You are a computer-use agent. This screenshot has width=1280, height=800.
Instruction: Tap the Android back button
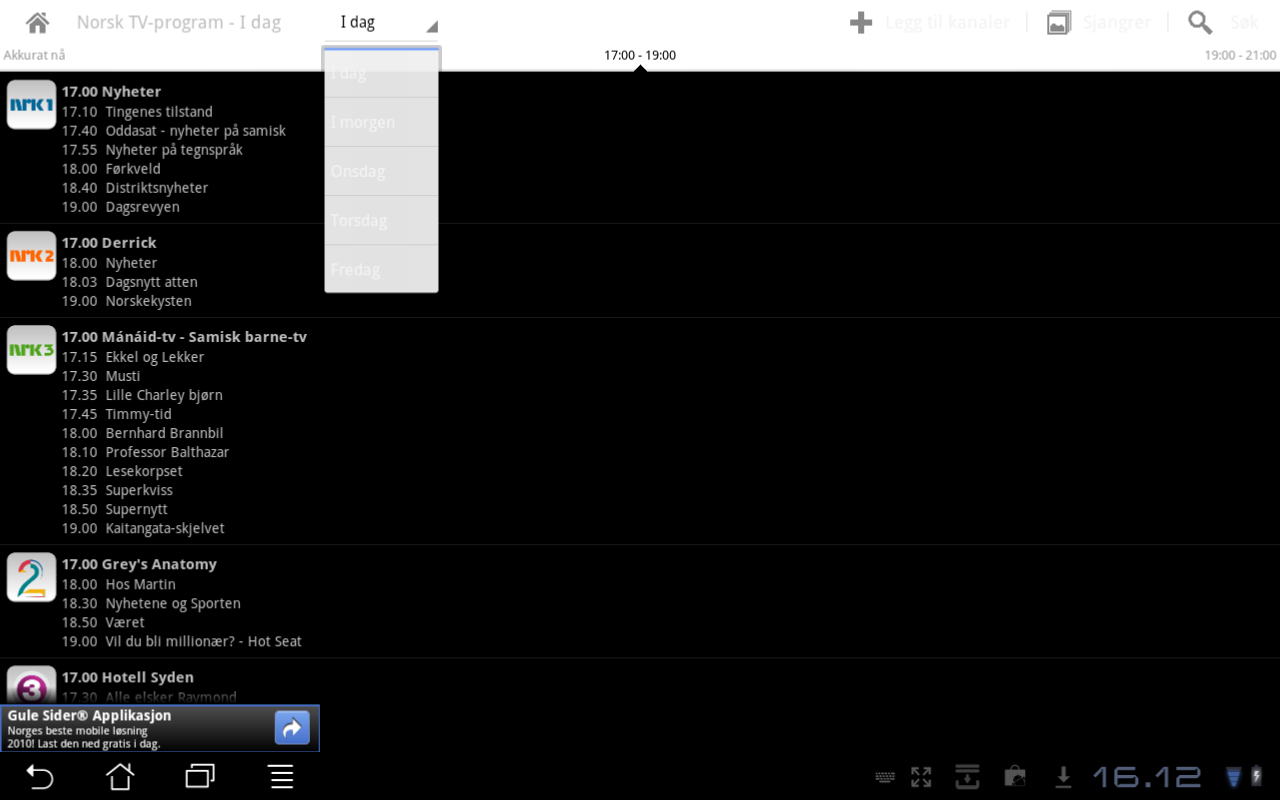39,776
